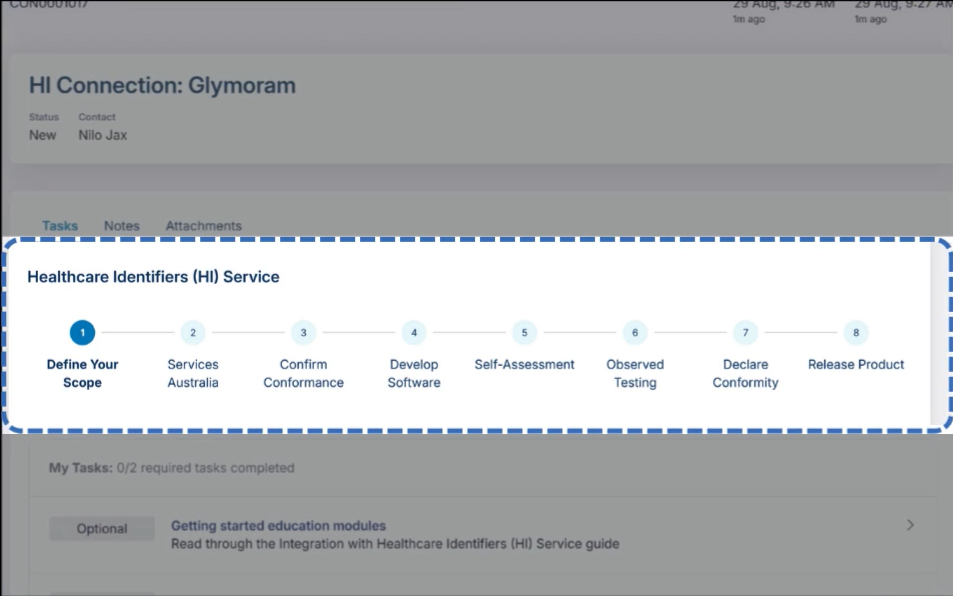Click the '29 Aug, 9:26 AM' timestamp
The width and height of the screenshot is (953, 596).
pyautogui.click(x=766, y=6)
